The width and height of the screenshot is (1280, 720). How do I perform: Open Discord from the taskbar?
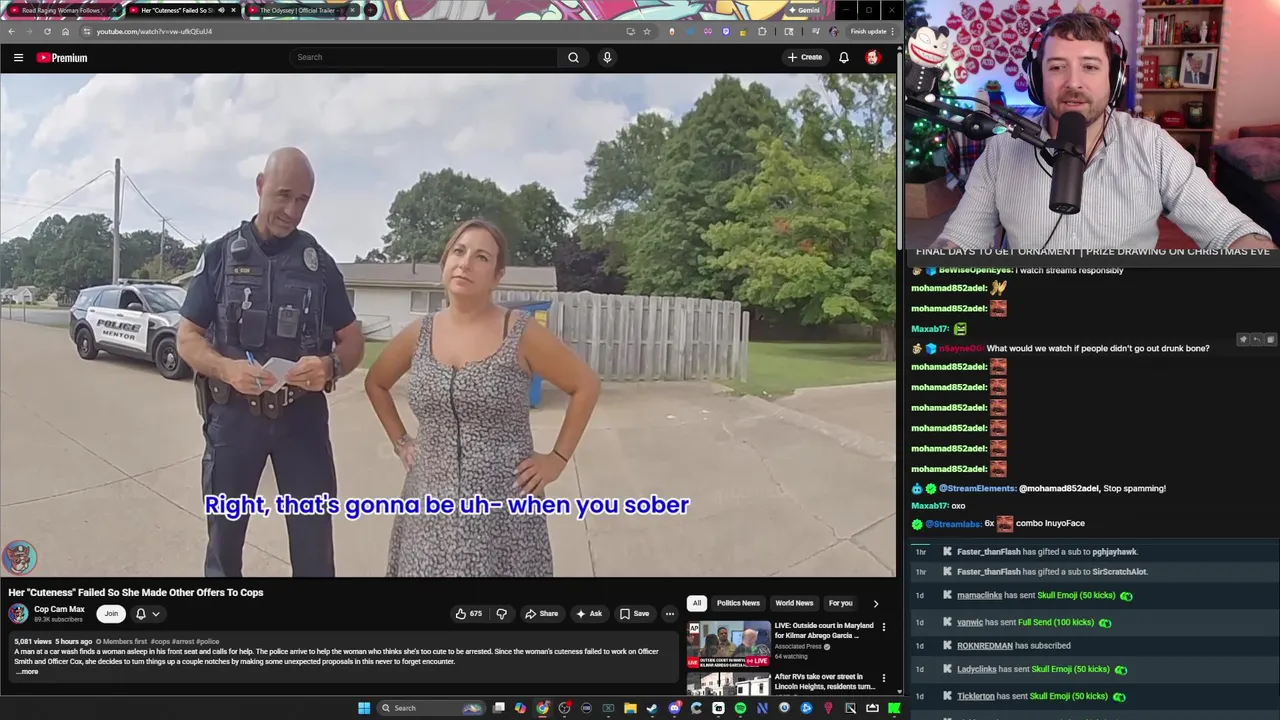674,708
